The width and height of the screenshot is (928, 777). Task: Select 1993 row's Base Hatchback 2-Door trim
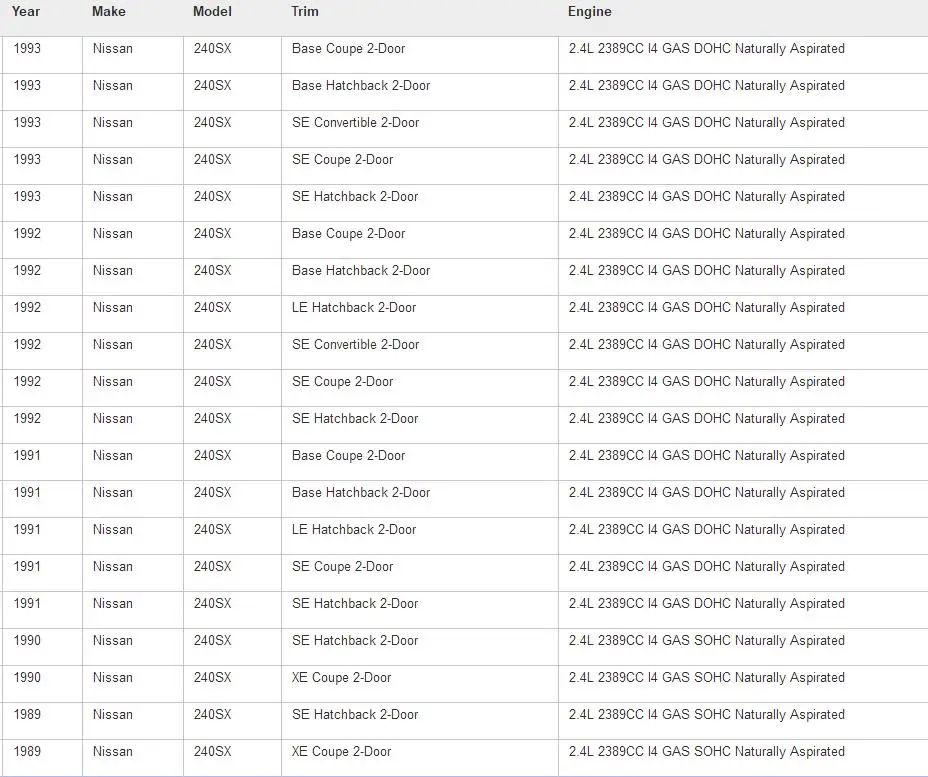click(x=361, y=86)
